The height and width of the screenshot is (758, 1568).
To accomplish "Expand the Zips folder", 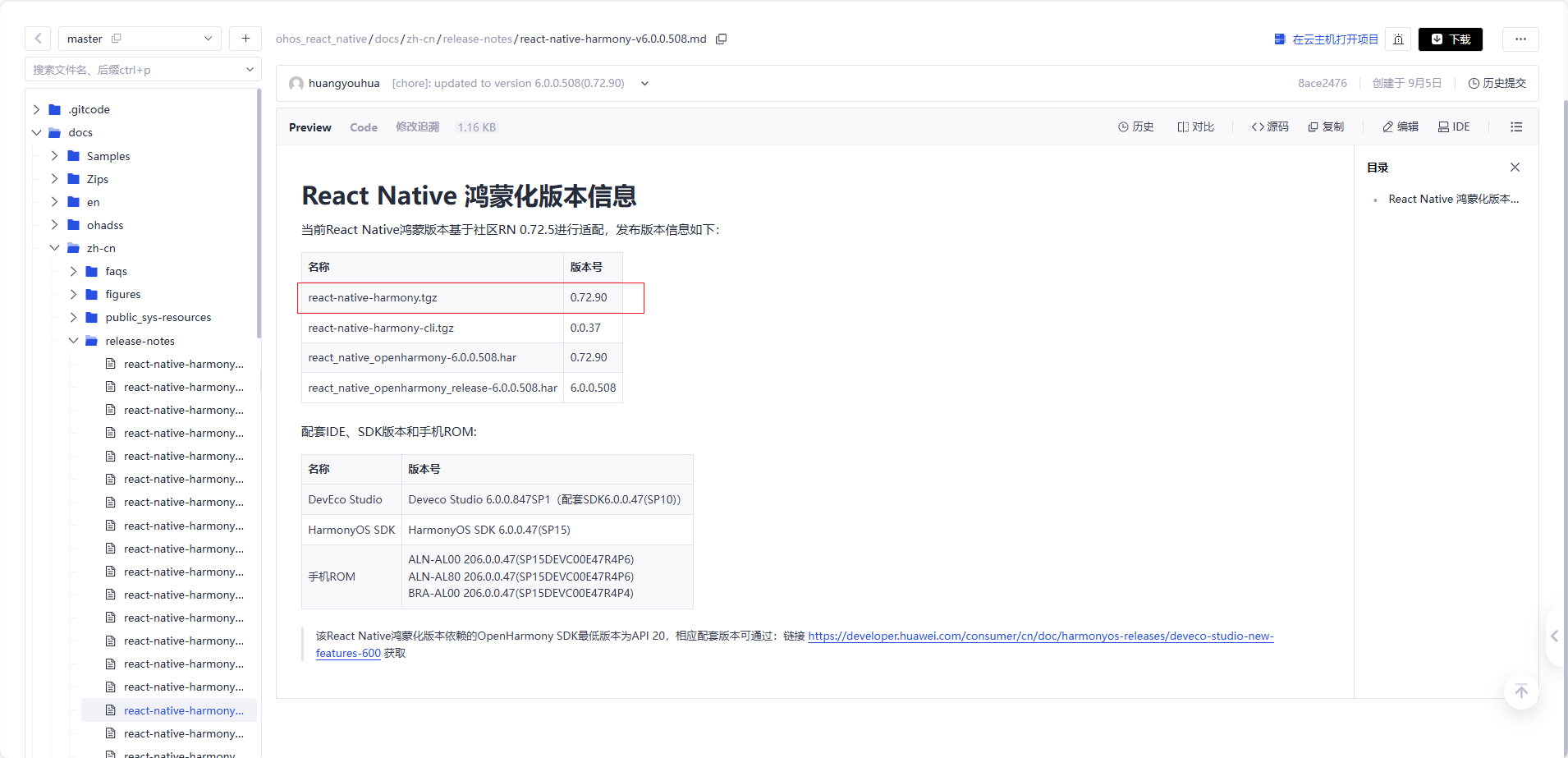I will pyautogui.click(x=54, y=179).
